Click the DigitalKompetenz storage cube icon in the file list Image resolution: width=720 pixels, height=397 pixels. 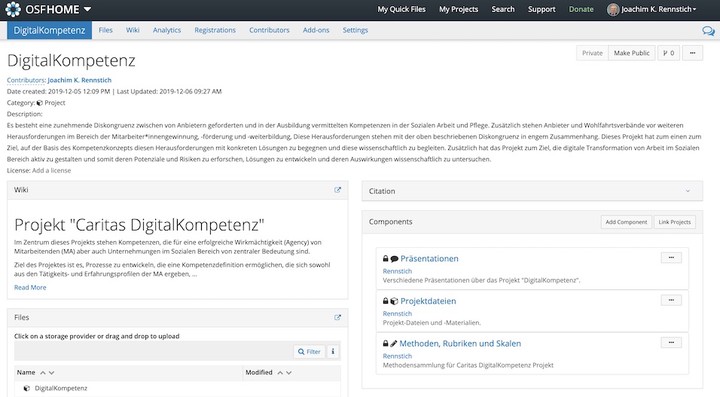[x=27, y=388]
